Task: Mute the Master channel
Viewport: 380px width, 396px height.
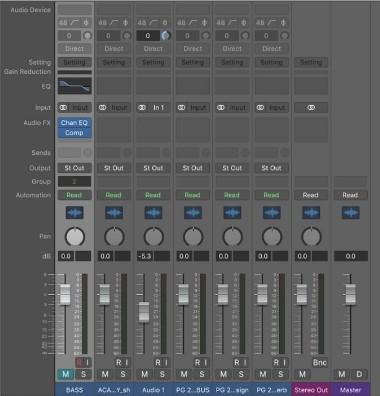Action: [342, 374]
